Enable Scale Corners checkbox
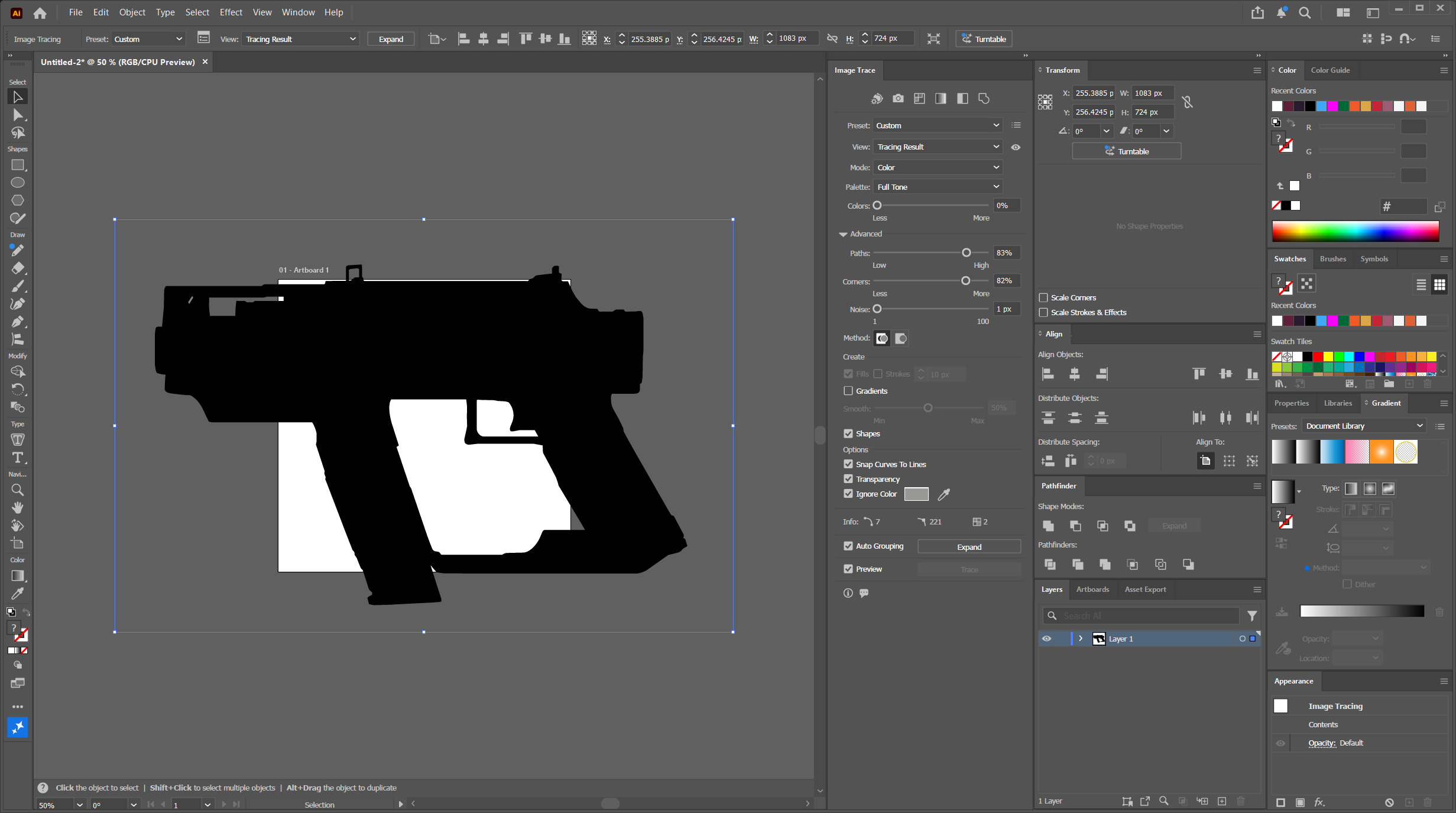 (x=1043, y=297)
